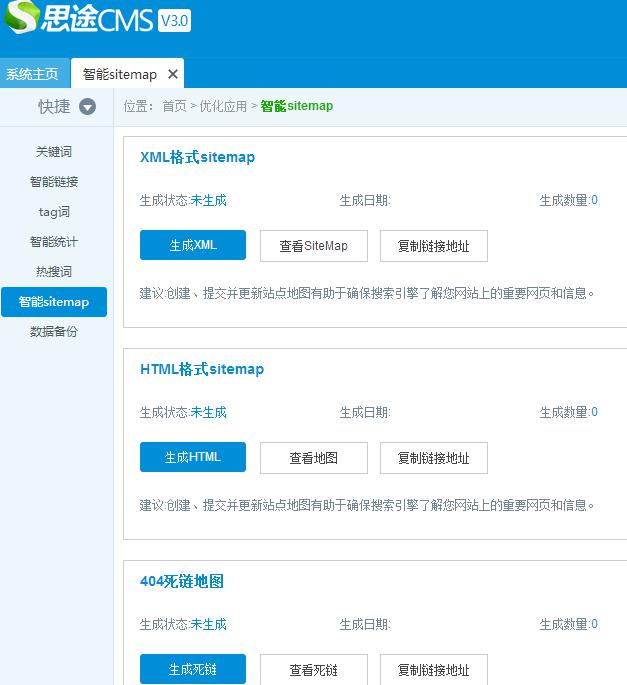627x685 pixels.
Task: Switch to the 系统主页 tab
Action: tap(33, 74)
